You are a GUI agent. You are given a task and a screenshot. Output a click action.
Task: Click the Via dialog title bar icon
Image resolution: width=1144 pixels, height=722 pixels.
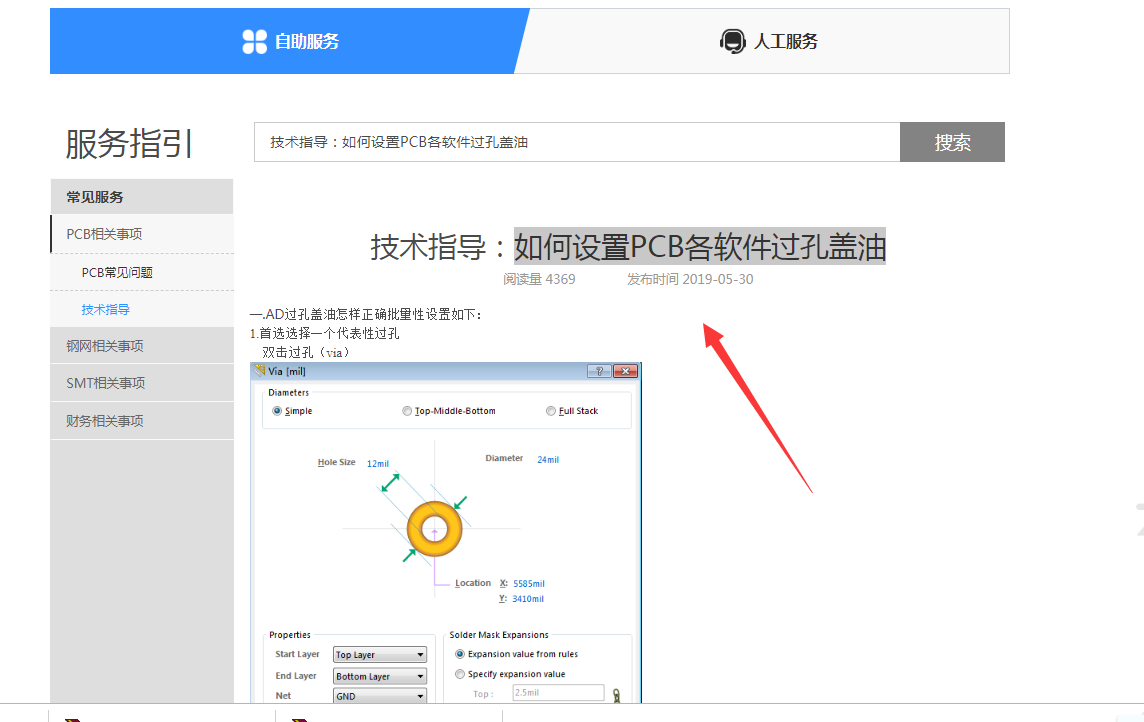[x=260, y=371]
